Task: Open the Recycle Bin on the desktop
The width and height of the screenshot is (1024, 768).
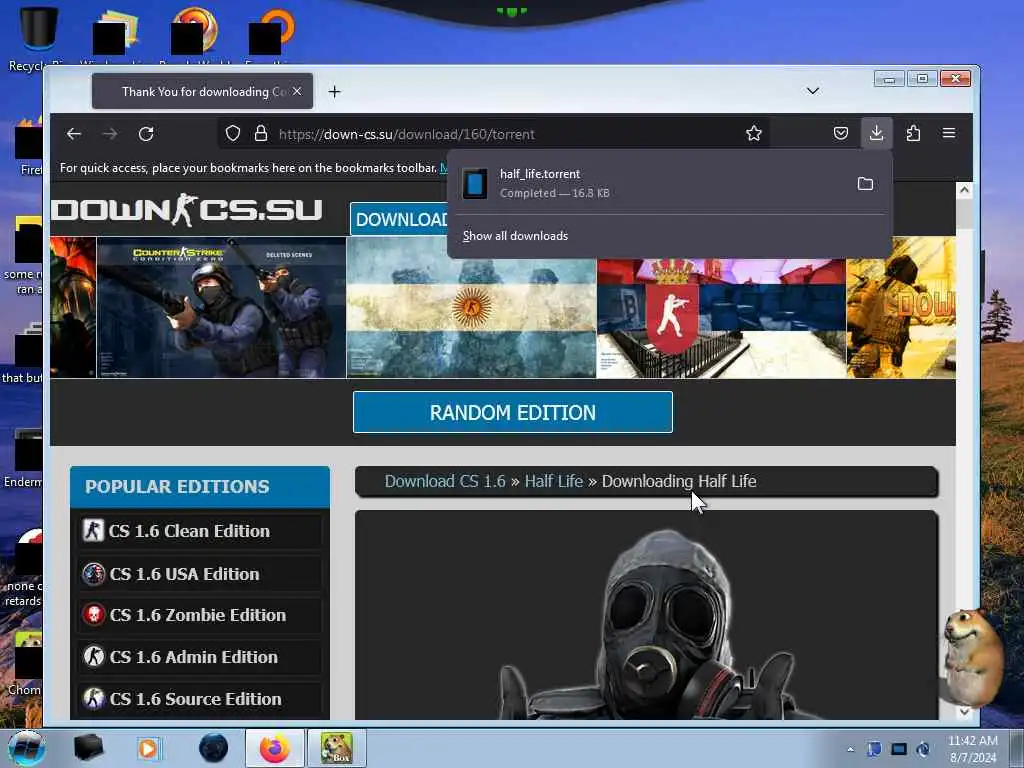Action: pyautogui.click(x=39, y=38)
